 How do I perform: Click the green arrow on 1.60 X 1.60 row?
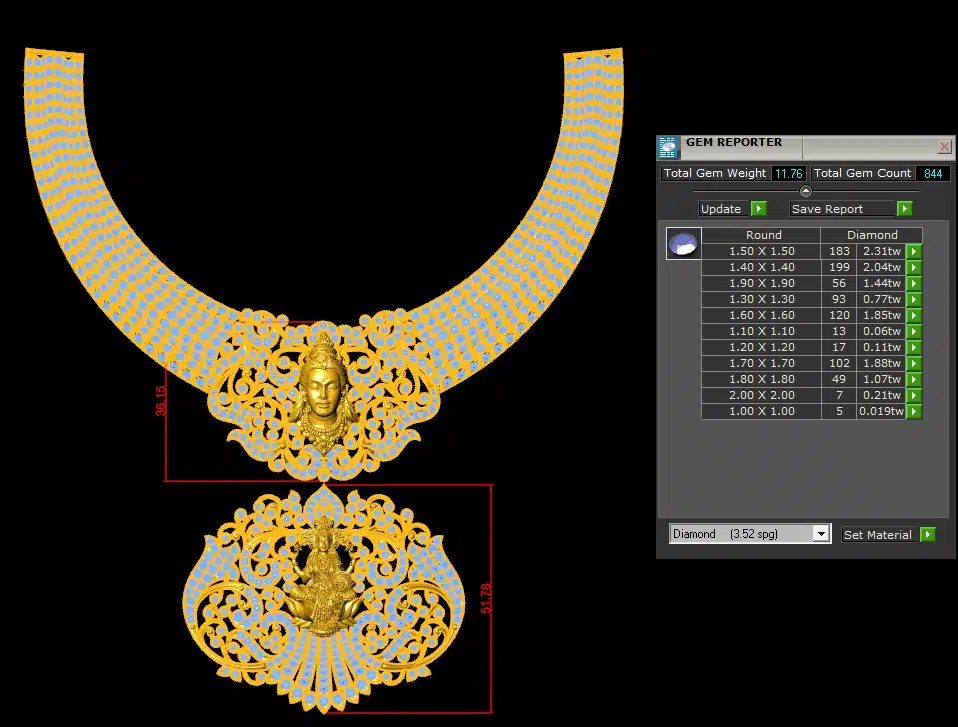click(x=913, y=316)
